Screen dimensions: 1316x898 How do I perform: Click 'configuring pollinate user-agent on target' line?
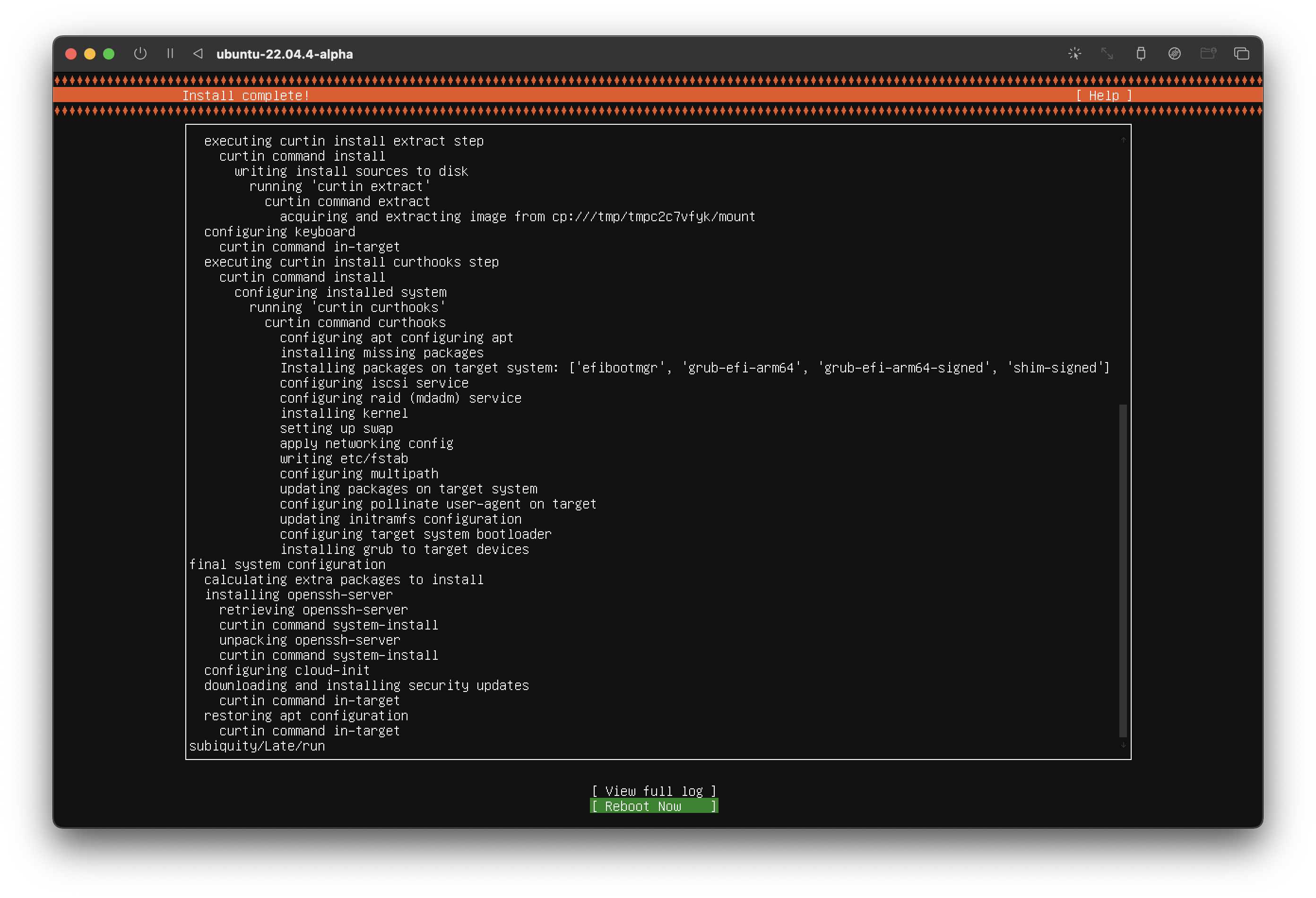(438, 504)
